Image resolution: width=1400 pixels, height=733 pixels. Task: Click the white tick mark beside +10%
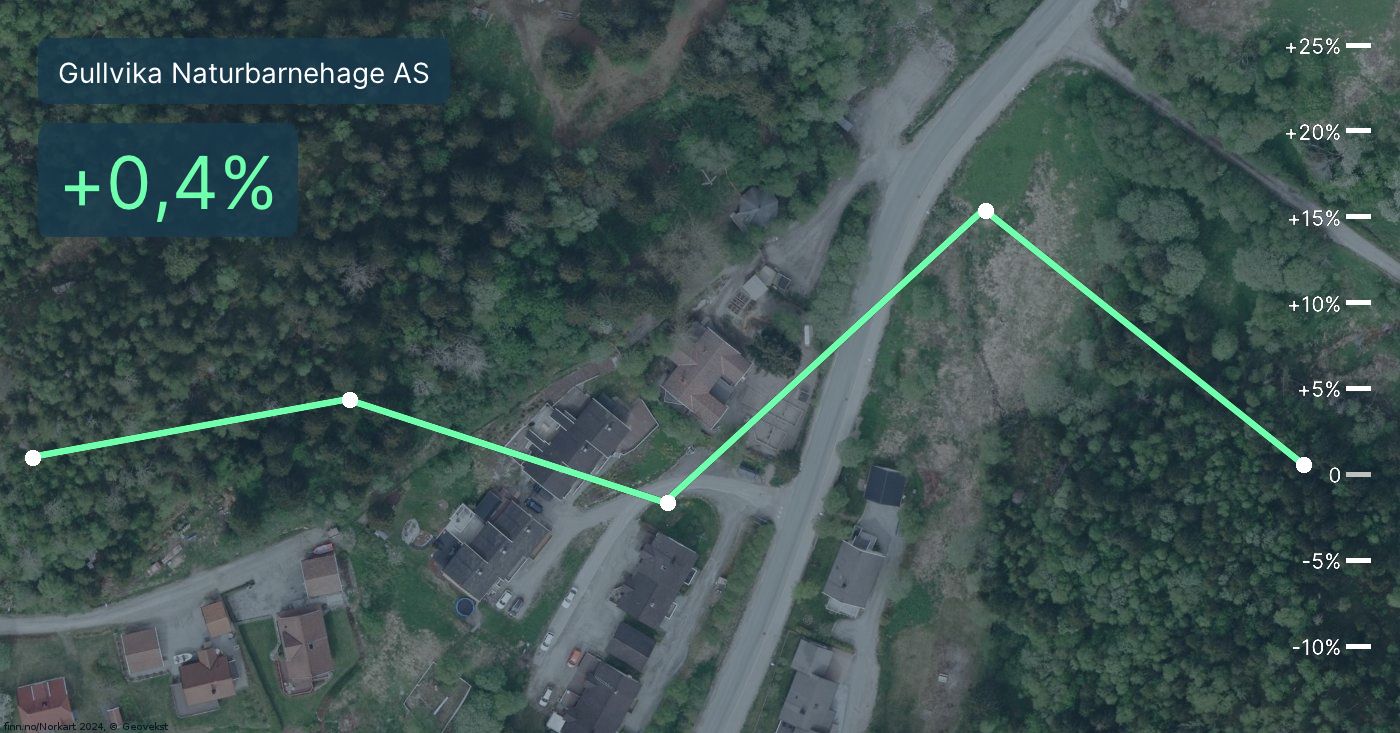pyautogui.click(x=1358, y=302)
